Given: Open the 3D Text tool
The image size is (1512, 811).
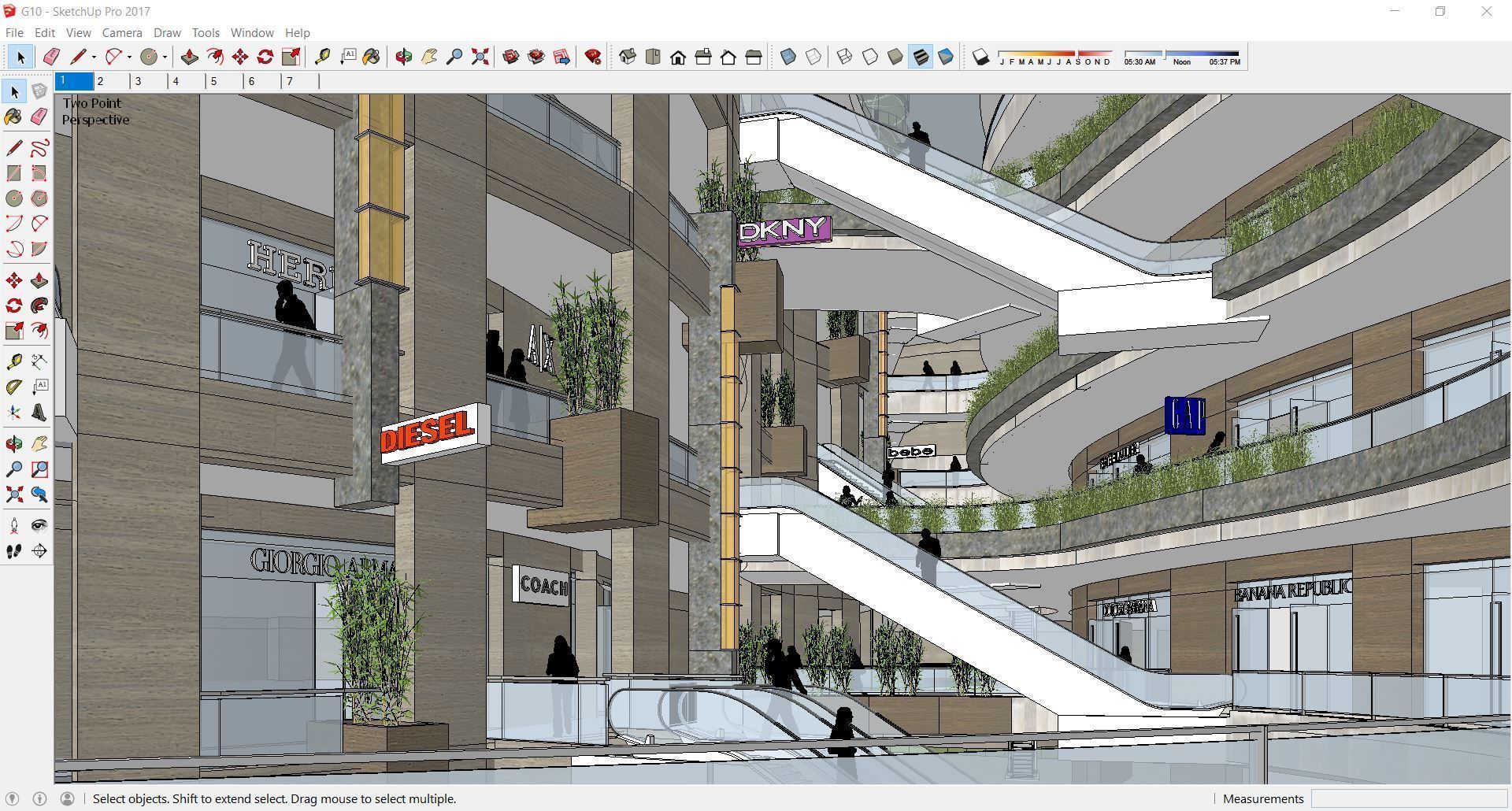Looking at the screenshot, I should [x=39, y=413].
